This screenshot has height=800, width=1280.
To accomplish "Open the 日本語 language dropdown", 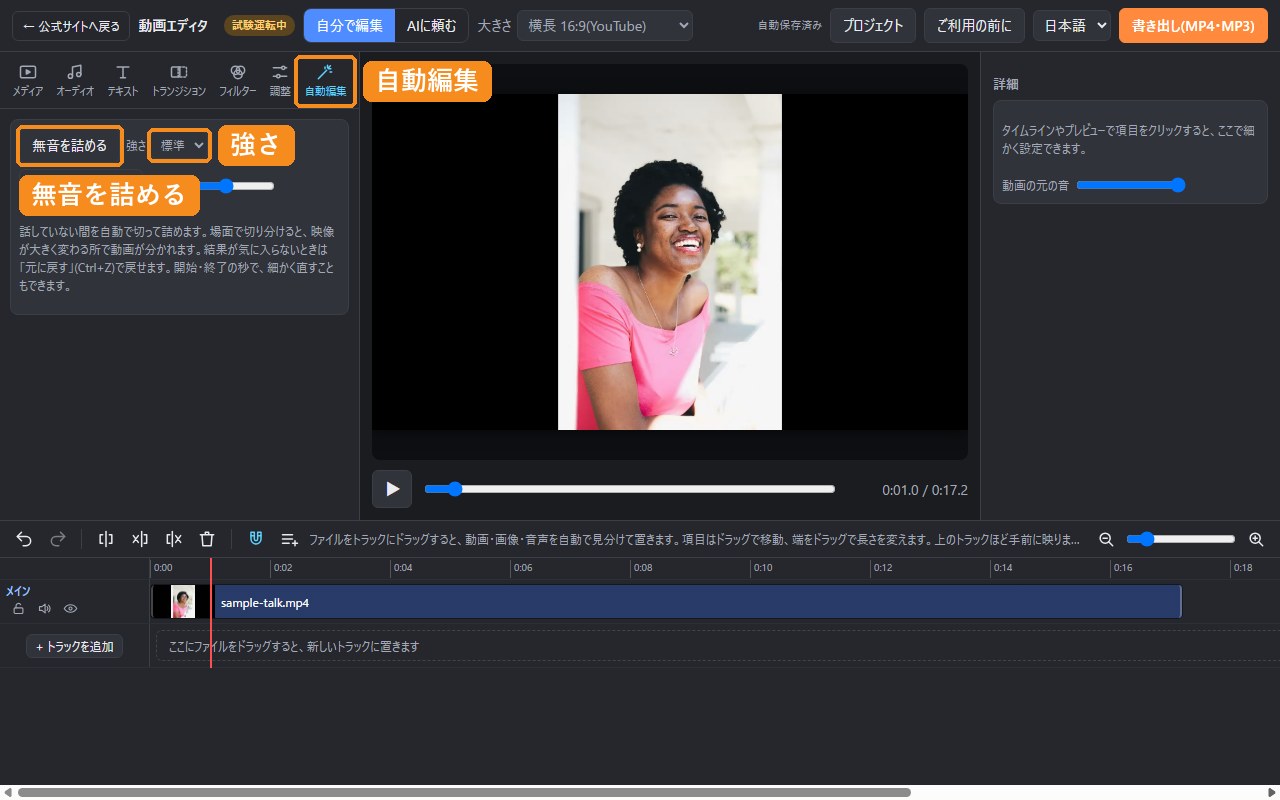I will [x=1072, y=26].
